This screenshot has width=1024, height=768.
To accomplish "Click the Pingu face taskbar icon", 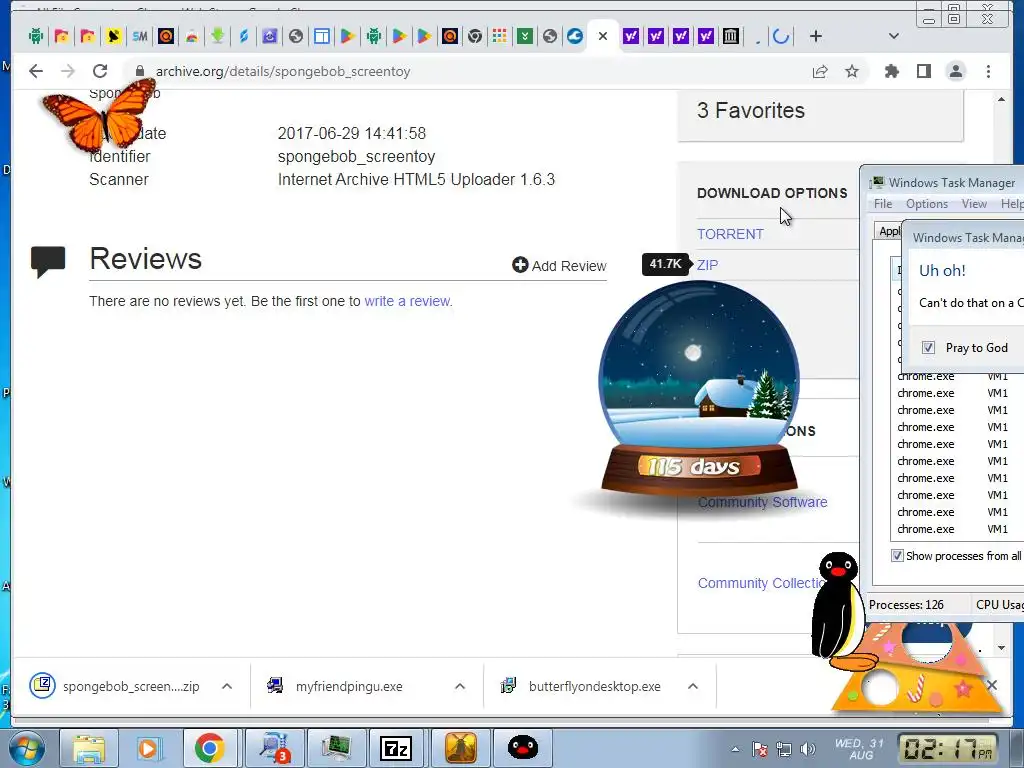I will tap(522, 748).
